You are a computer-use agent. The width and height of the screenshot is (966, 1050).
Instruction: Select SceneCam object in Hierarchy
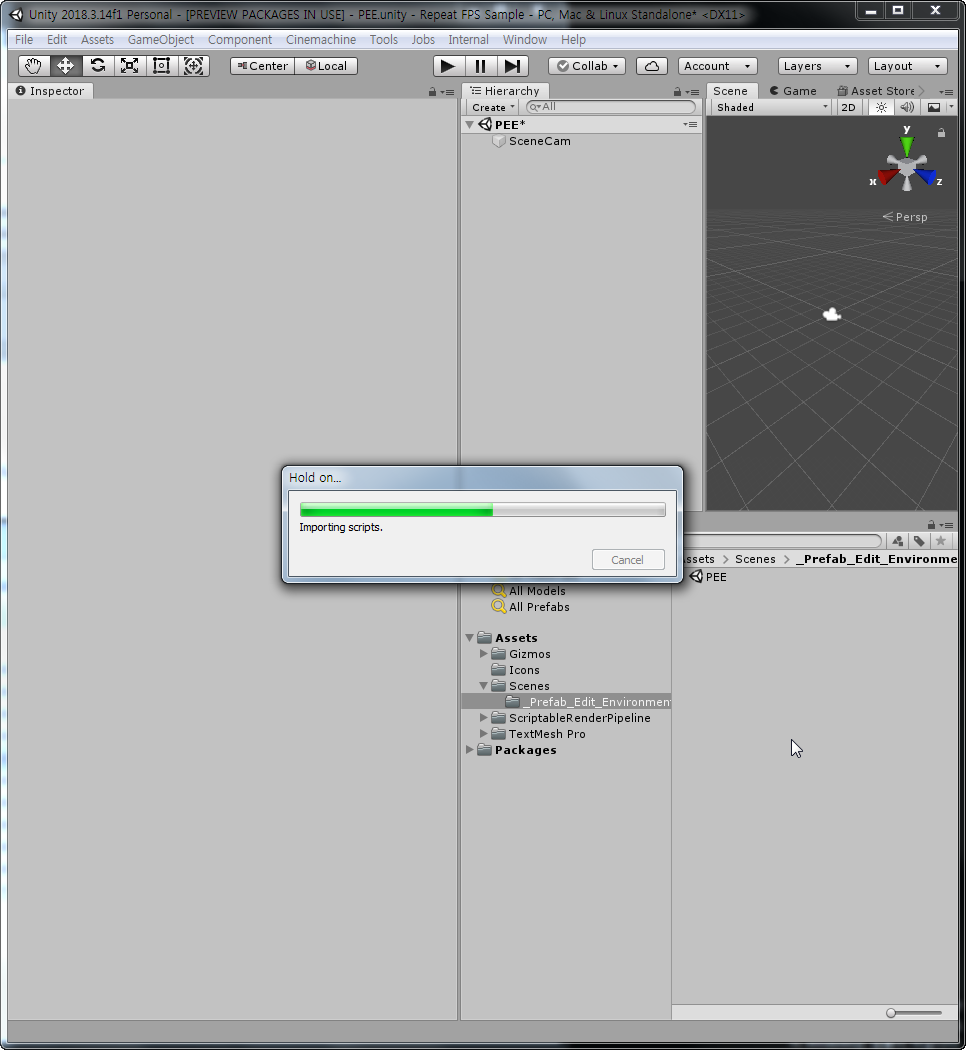pyautogui.click(x=540, y=141)
